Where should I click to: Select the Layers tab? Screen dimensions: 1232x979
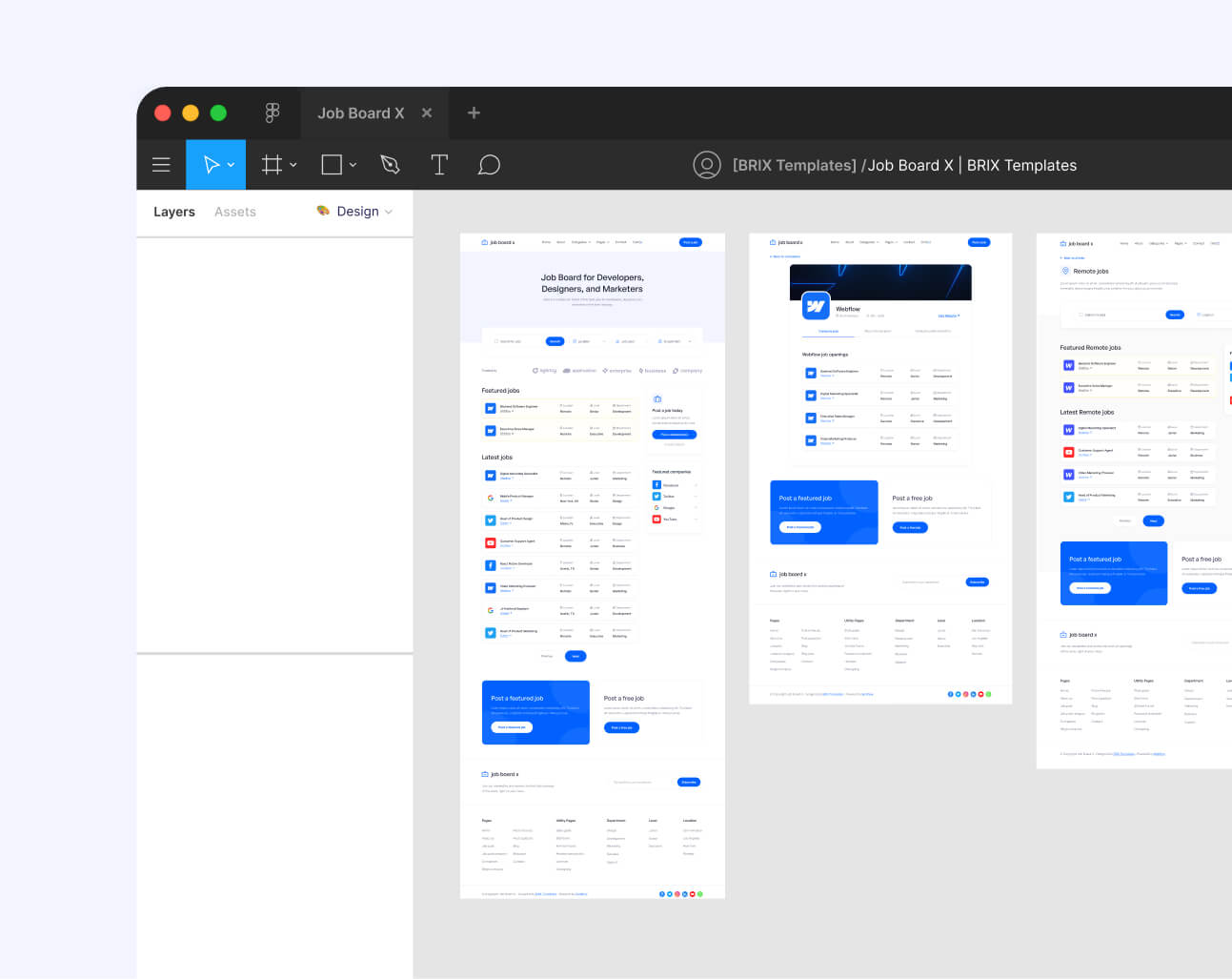(174, 211)
